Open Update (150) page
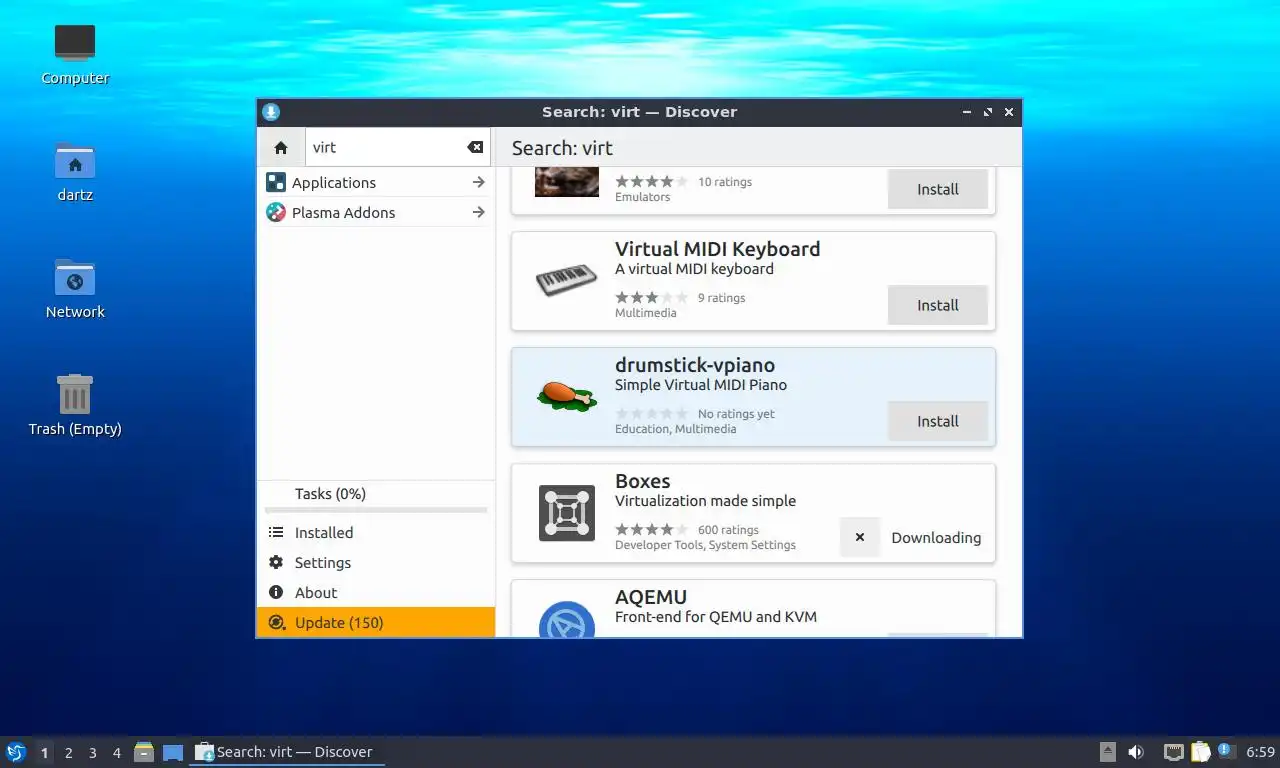This screenshot has height=768, width=1280. pyautogui.click(x=376, y=622)
